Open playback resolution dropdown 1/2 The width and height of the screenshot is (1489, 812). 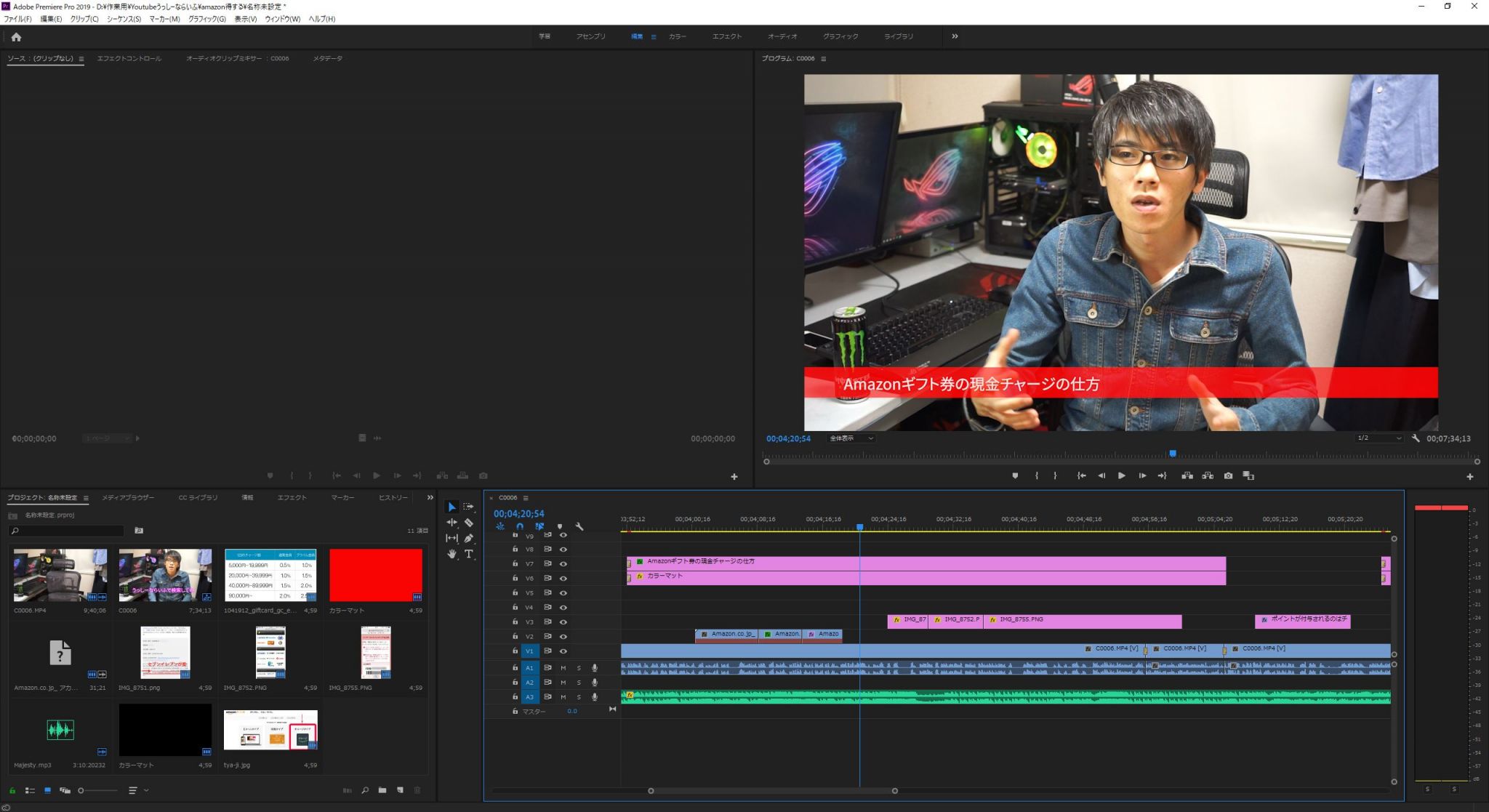click(1379, 438)
